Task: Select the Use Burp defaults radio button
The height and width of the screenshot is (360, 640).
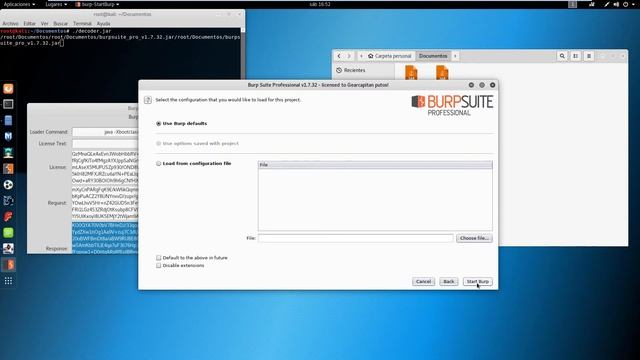Action: pos(158,123)
